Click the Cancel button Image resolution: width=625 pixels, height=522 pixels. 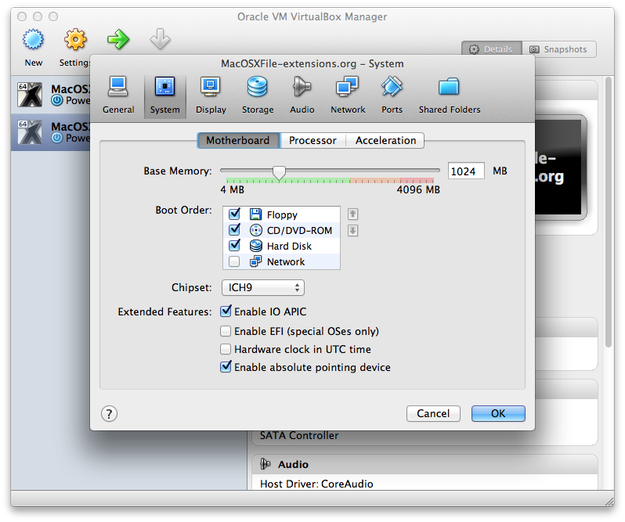point(433,414)
